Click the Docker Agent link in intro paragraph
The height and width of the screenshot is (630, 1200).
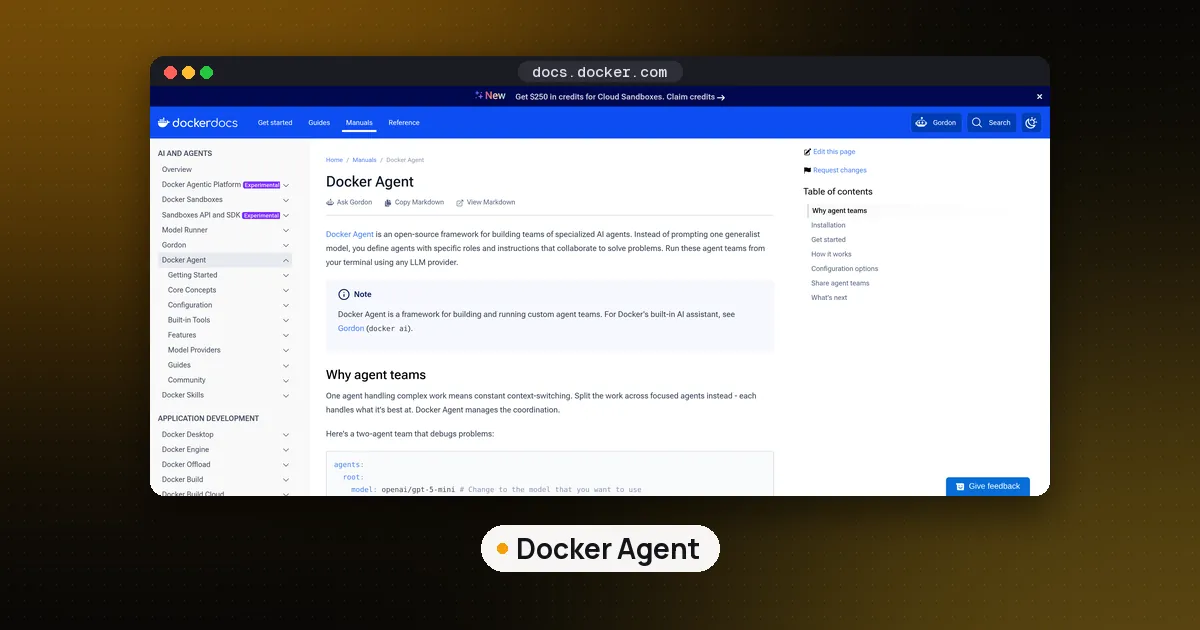pos(350,234)
